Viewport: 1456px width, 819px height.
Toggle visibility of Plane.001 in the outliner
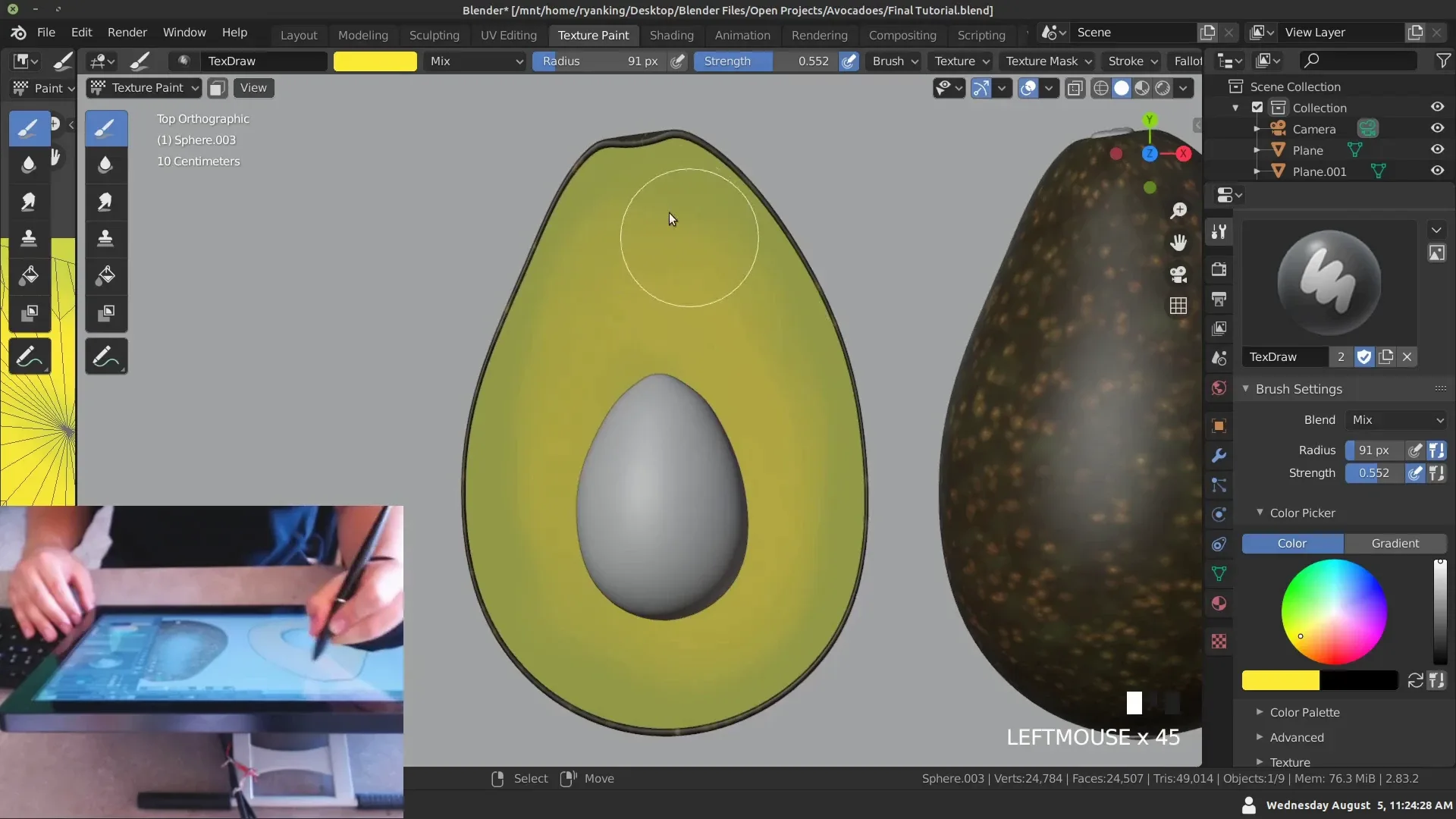click(1438, 171)
